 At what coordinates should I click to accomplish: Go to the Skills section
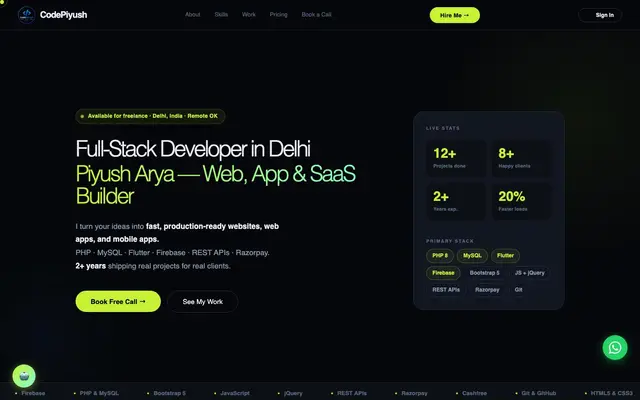point(221,14)
